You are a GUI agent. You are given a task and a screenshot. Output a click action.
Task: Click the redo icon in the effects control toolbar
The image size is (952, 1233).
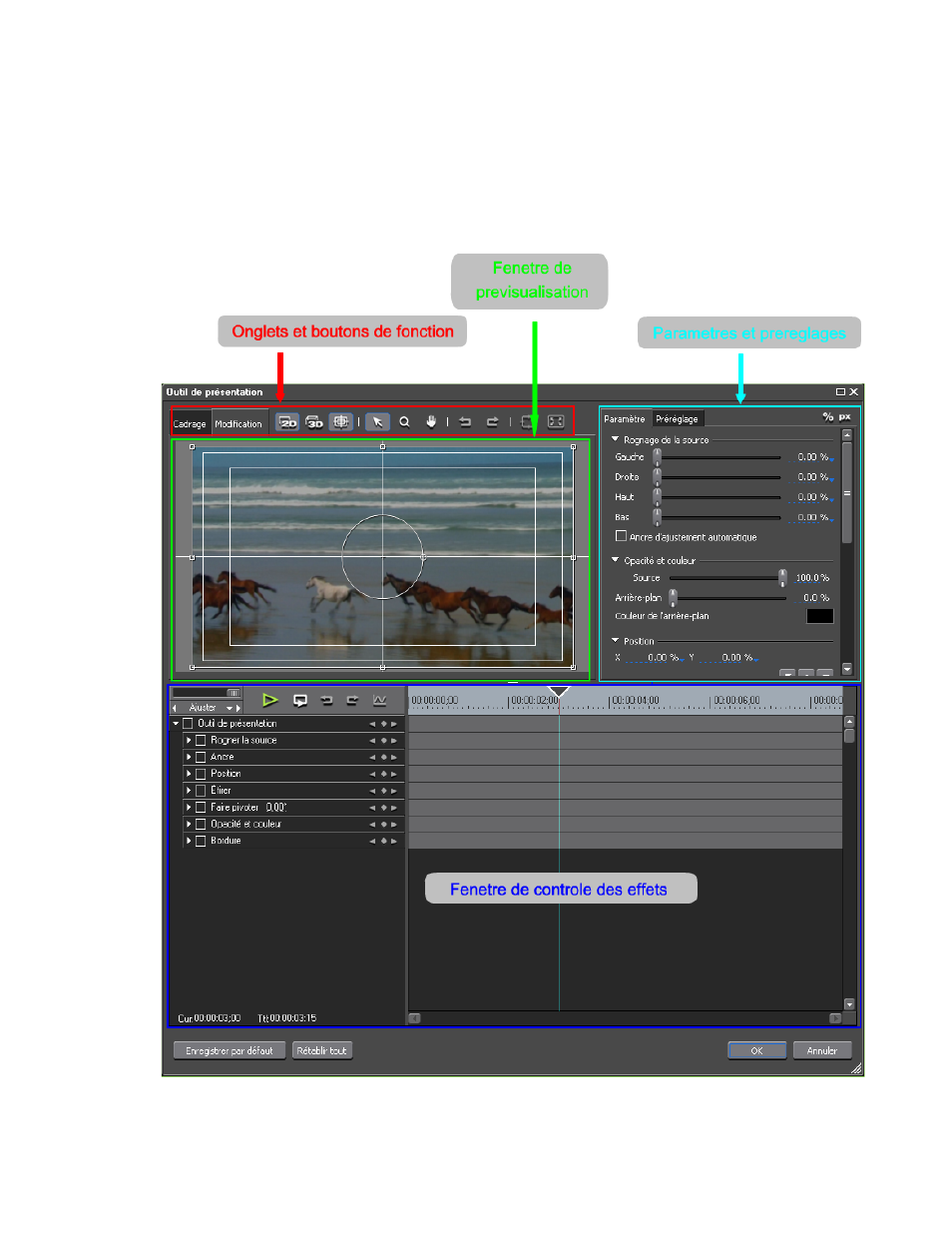352,700
